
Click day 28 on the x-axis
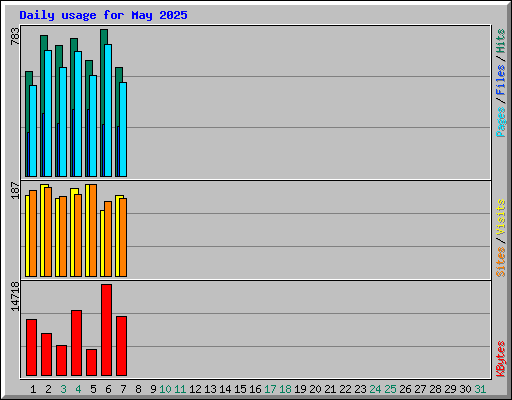click(435, 389)
